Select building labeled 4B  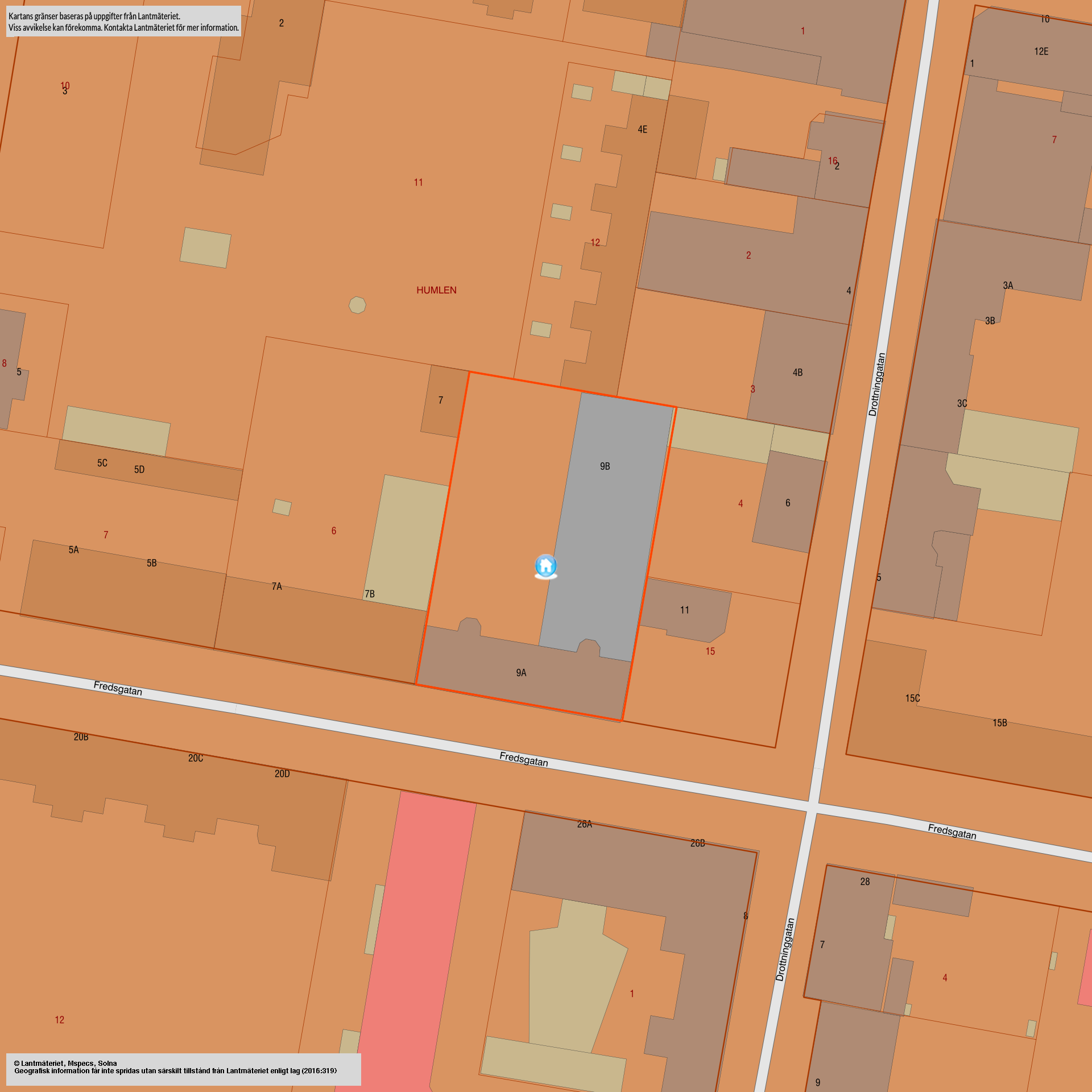[x=798, y=373]
